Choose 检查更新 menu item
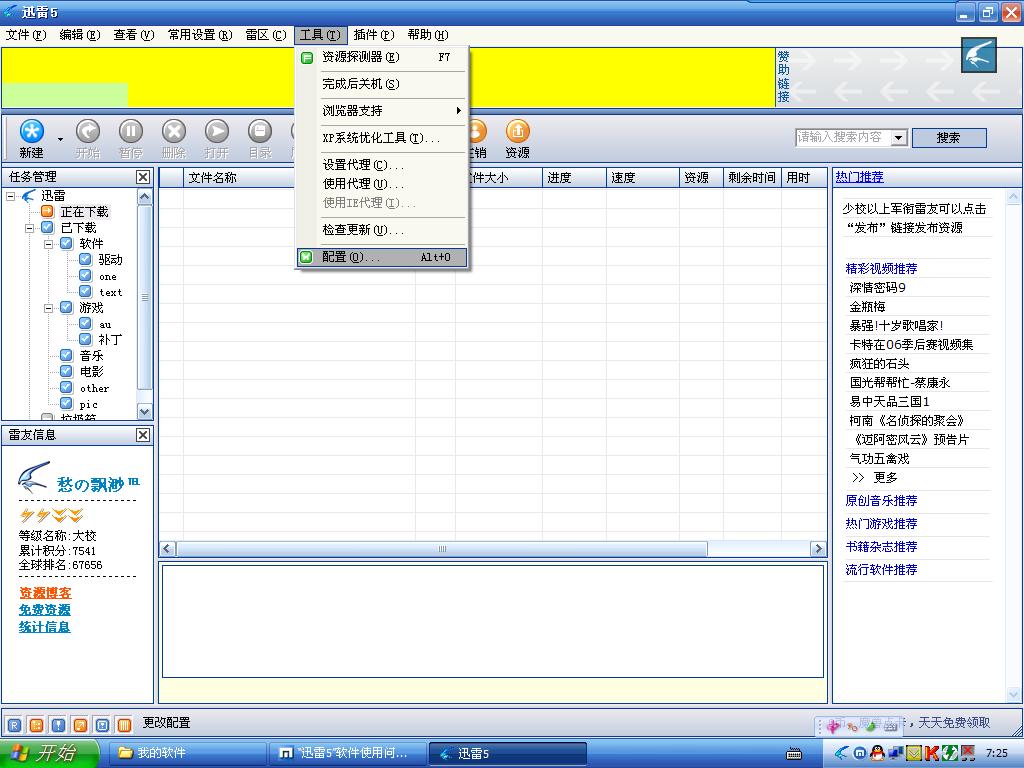1024x768 pixels. pyautogui.click(x=382, y=230)
